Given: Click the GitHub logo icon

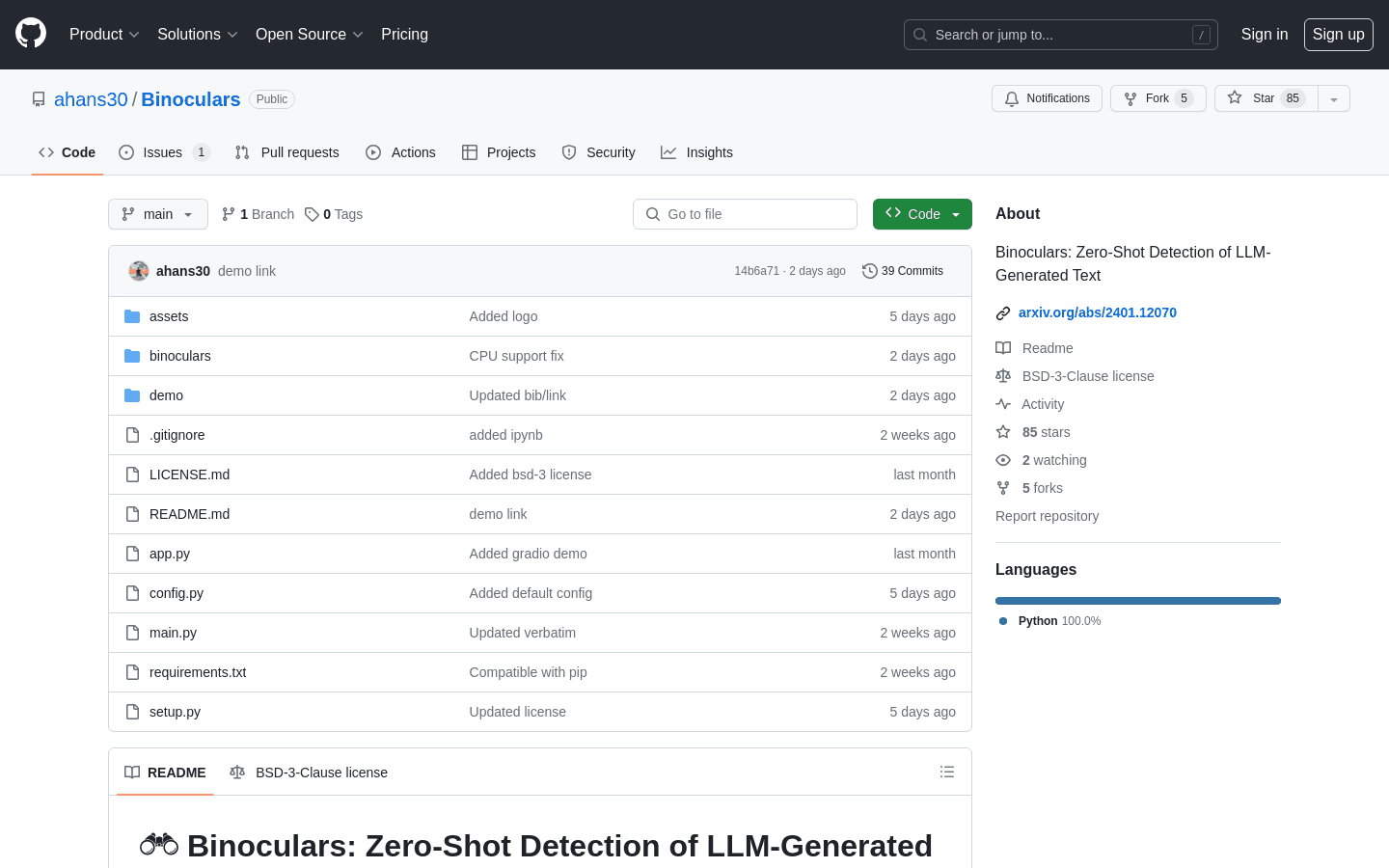Looking at the screenshot, I should 31,34.
